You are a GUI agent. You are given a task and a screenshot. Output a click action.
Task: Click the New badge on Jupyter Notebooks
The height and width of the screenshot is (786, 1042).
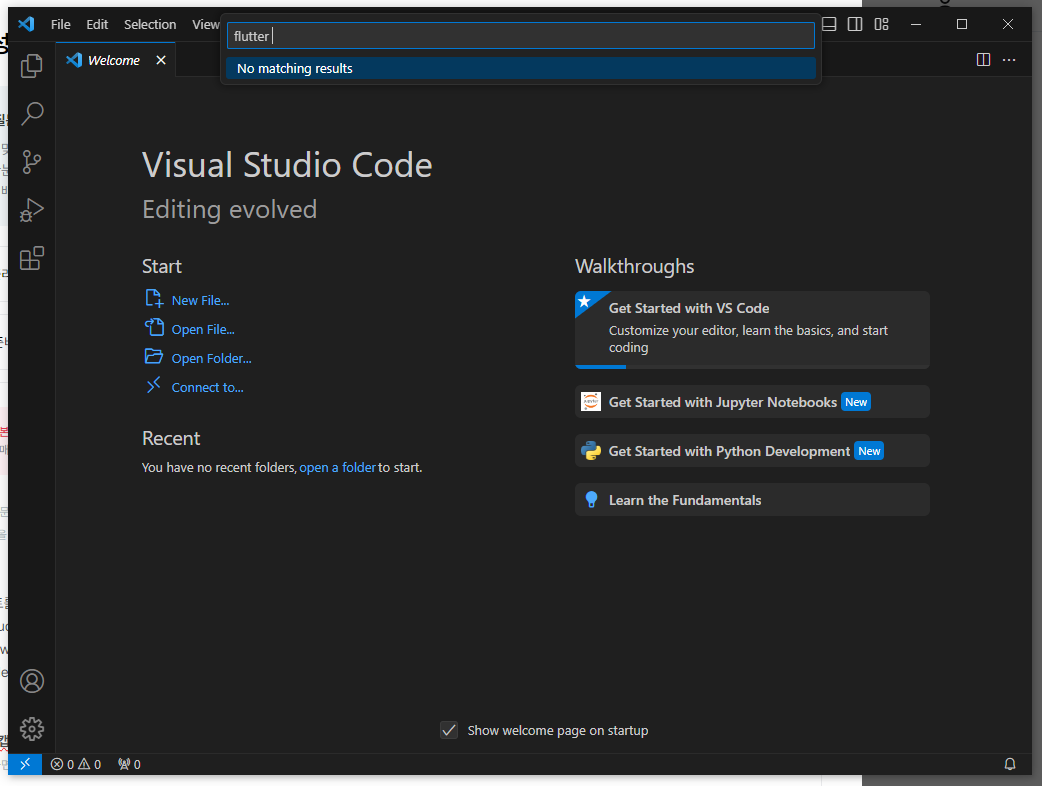(x=856, y=402)
